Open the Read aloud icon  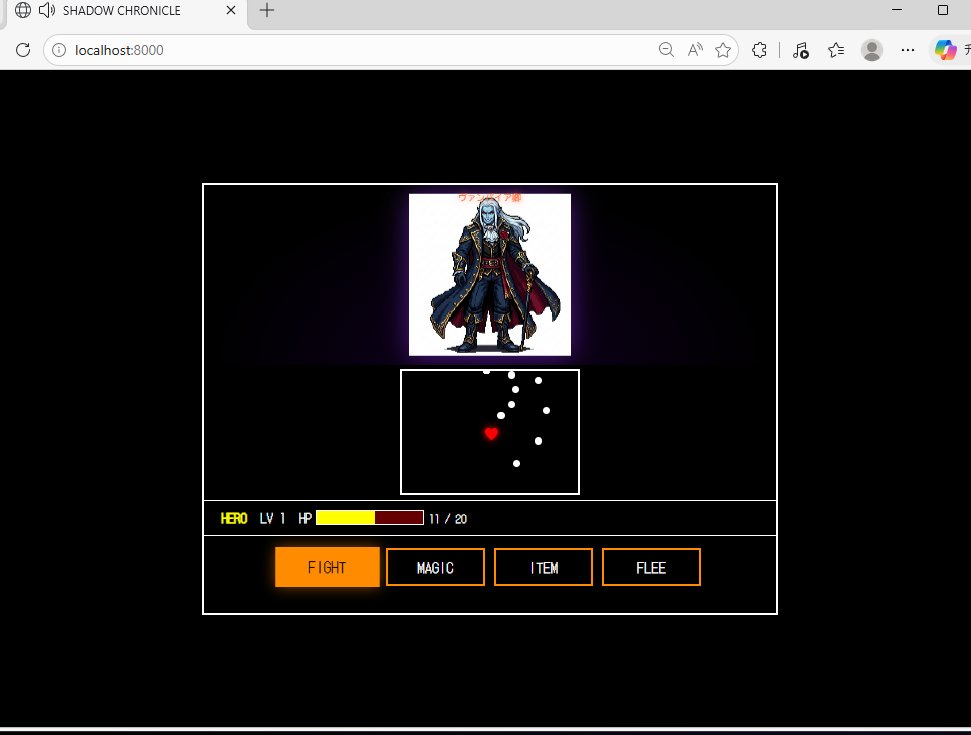(x=695, y=50)
